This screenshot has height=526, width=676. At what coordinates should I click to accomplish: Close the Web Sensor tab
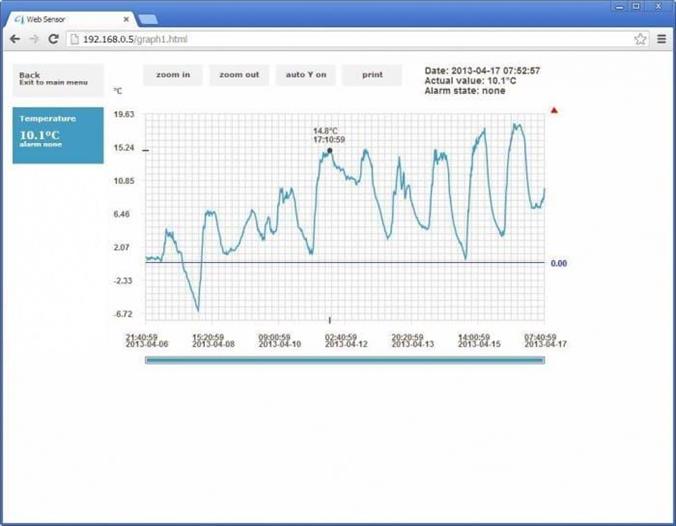coord(125,18)
